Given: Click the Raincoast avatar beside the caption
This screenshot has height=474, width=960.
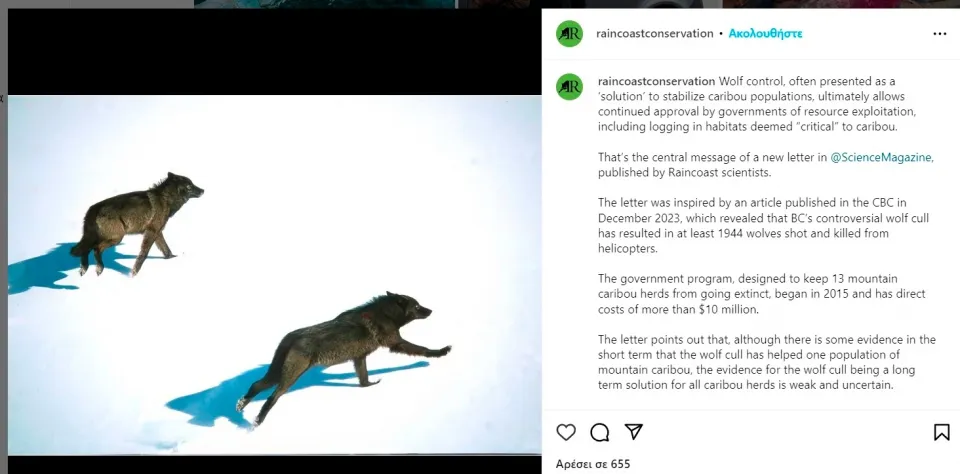Looking at the screenshot, I should pos(570,87).
